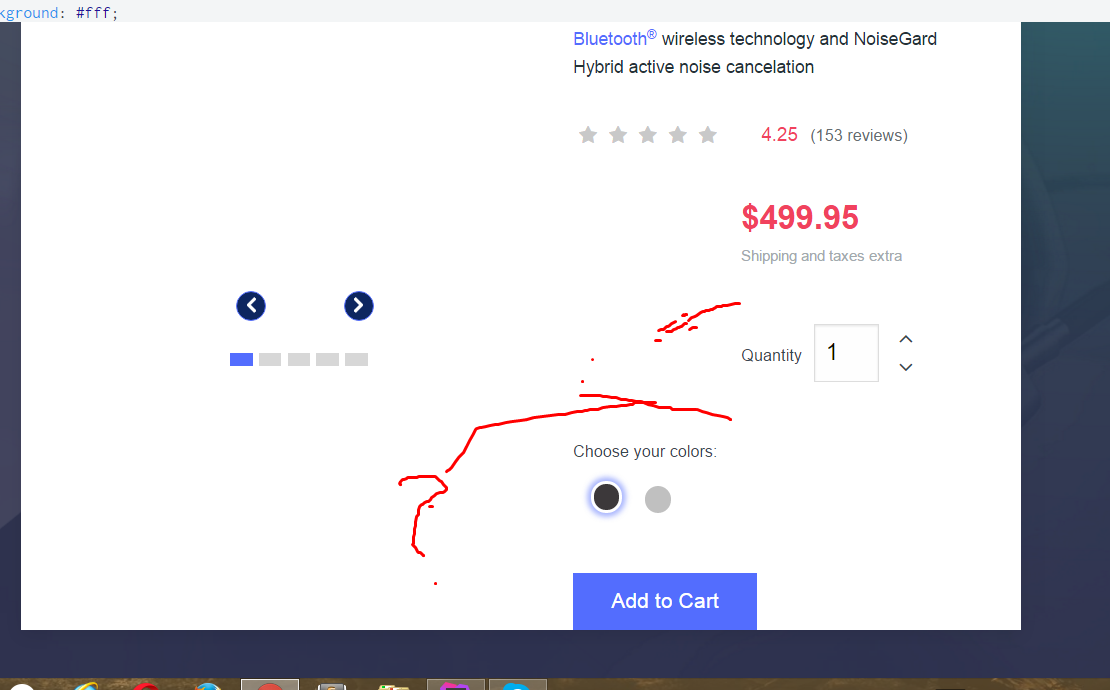Screen dimensions: 1110x690
Task: Switch to the fifth carousel slide indicator
Action: [356, 360]
